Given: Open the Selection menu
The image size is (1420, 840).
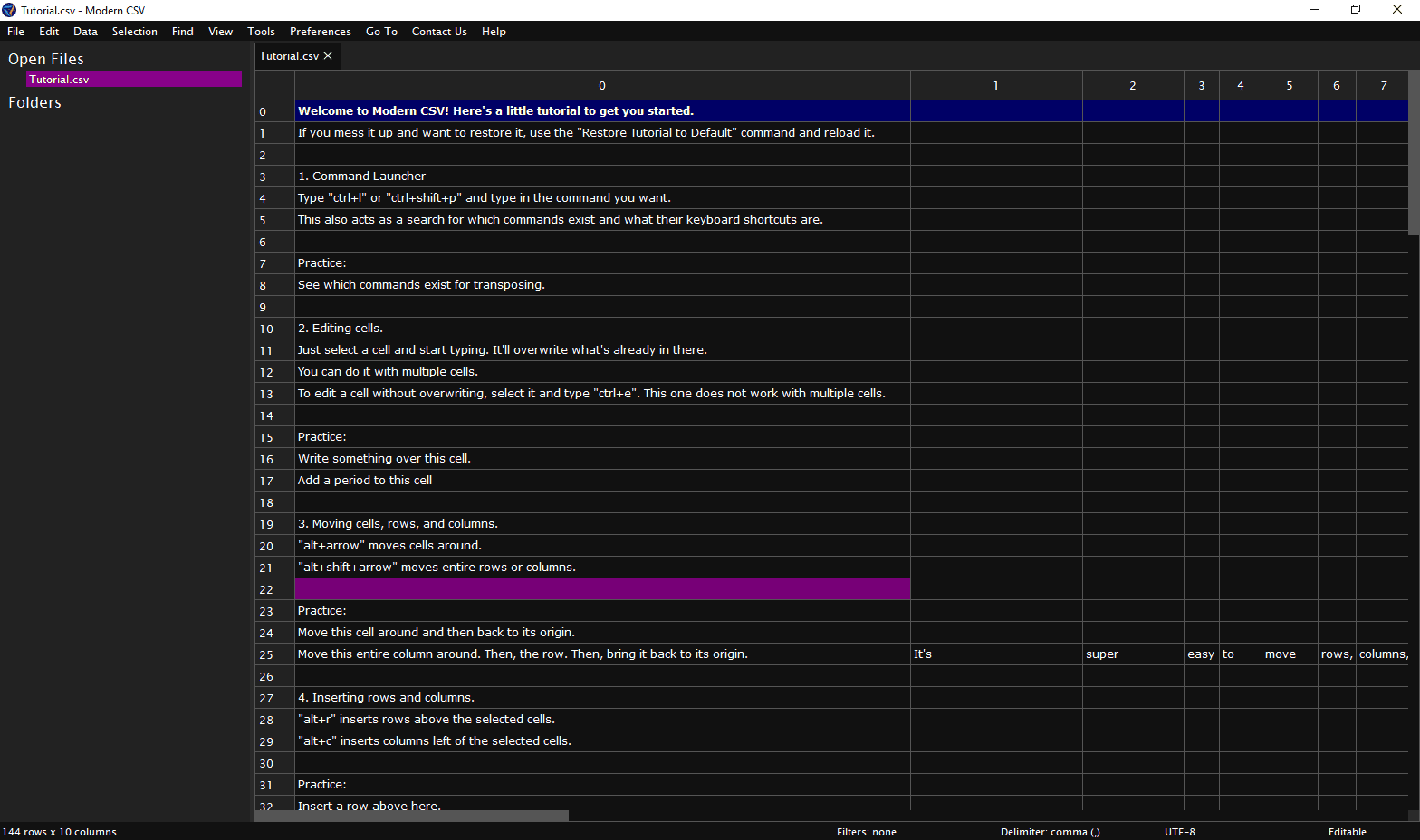Looking at the screenshot, I should click(135, 32).
